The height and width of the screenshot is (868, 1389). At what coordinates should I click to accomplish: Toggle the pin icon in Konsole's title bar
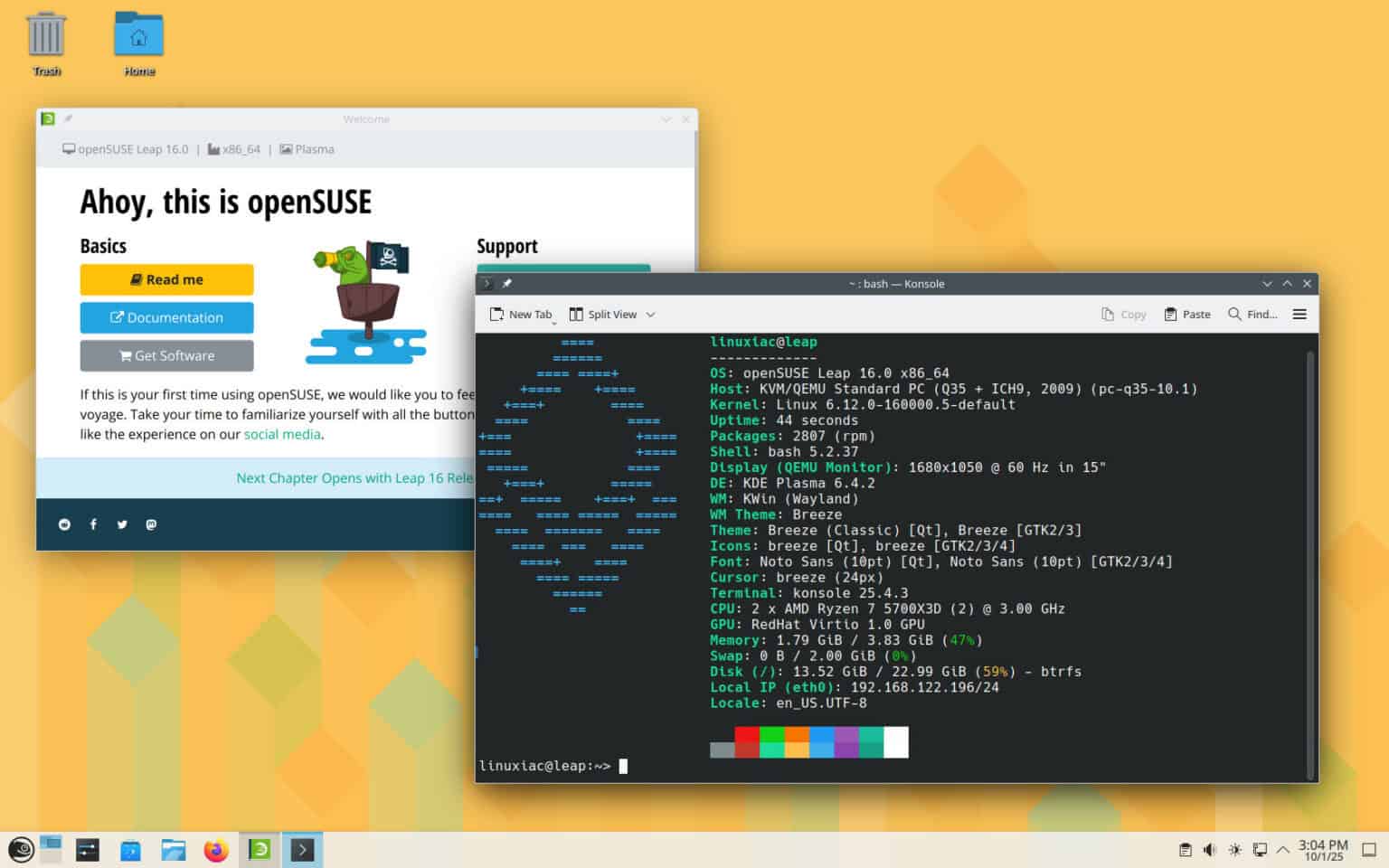[506, 283]
